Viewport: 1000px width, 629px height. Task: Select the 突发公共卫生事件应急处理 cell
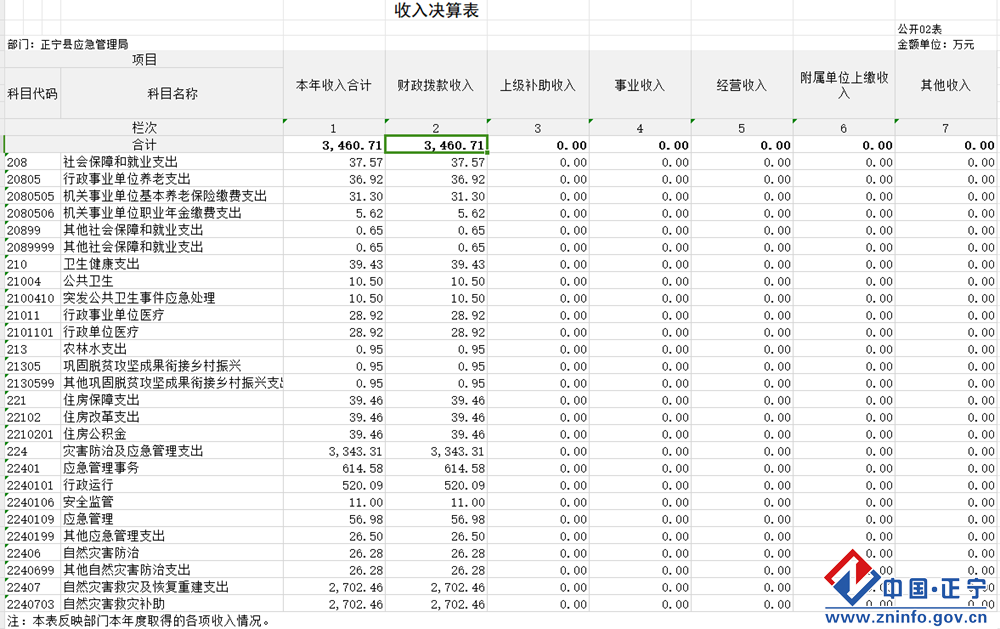(x=172, y=298)
